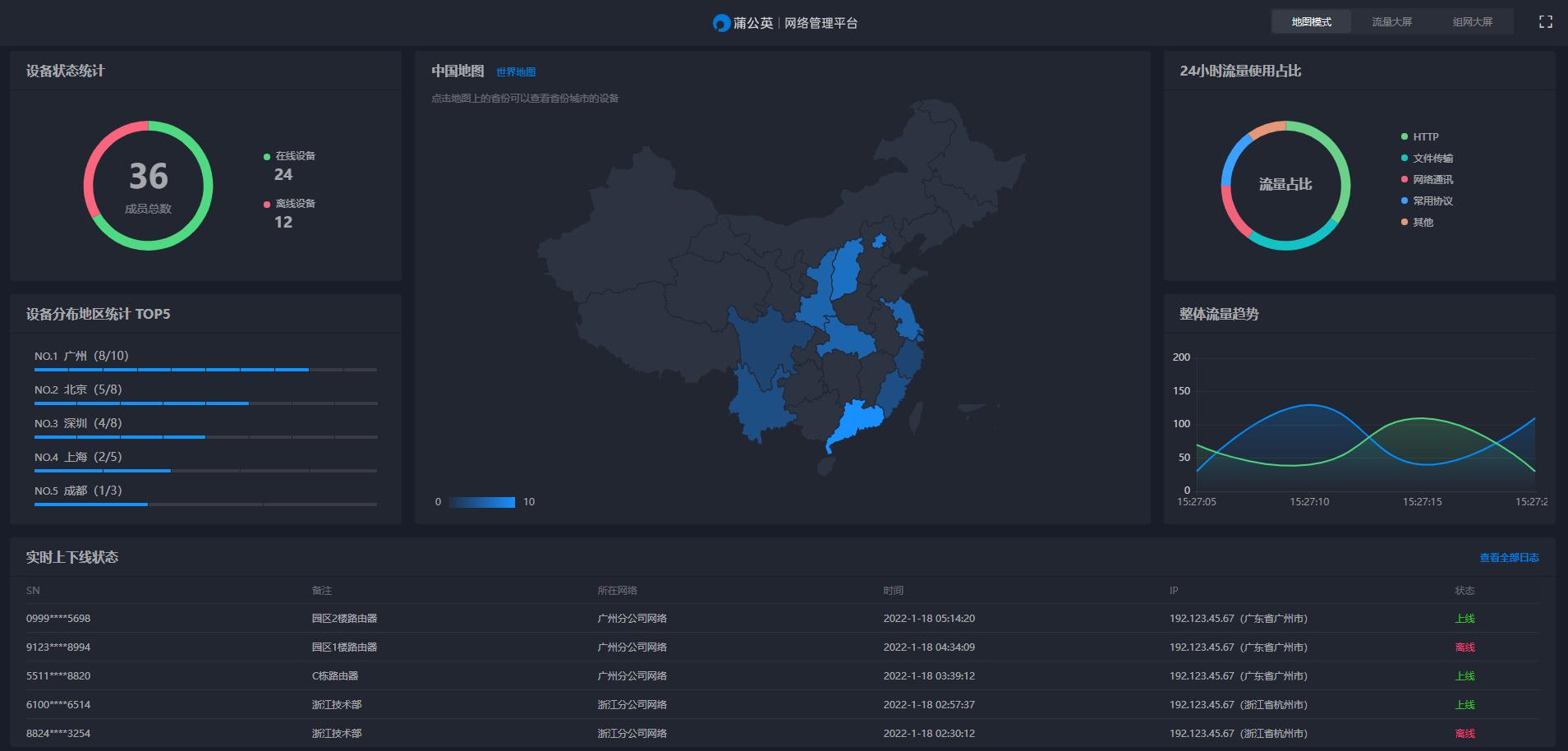Click the HTTP legend marker in 流量占比

(1405, 136)
